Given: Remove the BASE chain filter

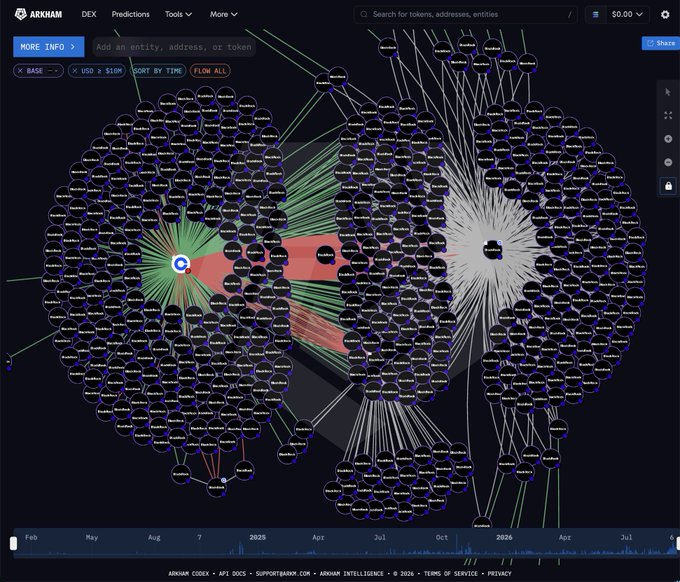Looking at the screenshot, I should coord(20,71).
